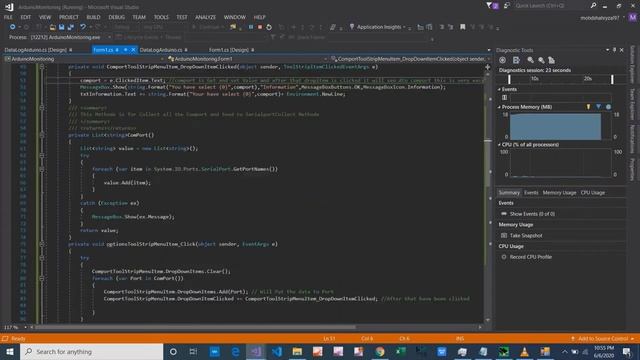Viewport: 640px width, 360px height.
Task: Open the Diagnostic Tools window options dropdown
Action: [x=607, y=50]
